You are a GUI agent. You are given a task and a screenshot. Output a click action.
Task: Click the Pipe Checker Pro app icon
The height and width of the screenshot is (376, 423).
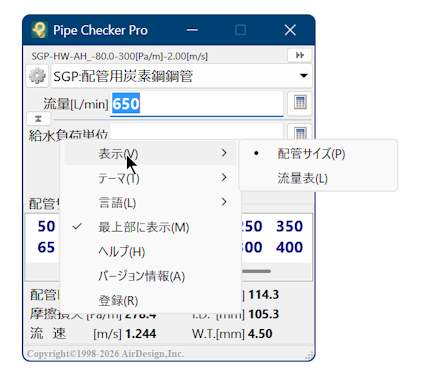click(x=39, y=30)
